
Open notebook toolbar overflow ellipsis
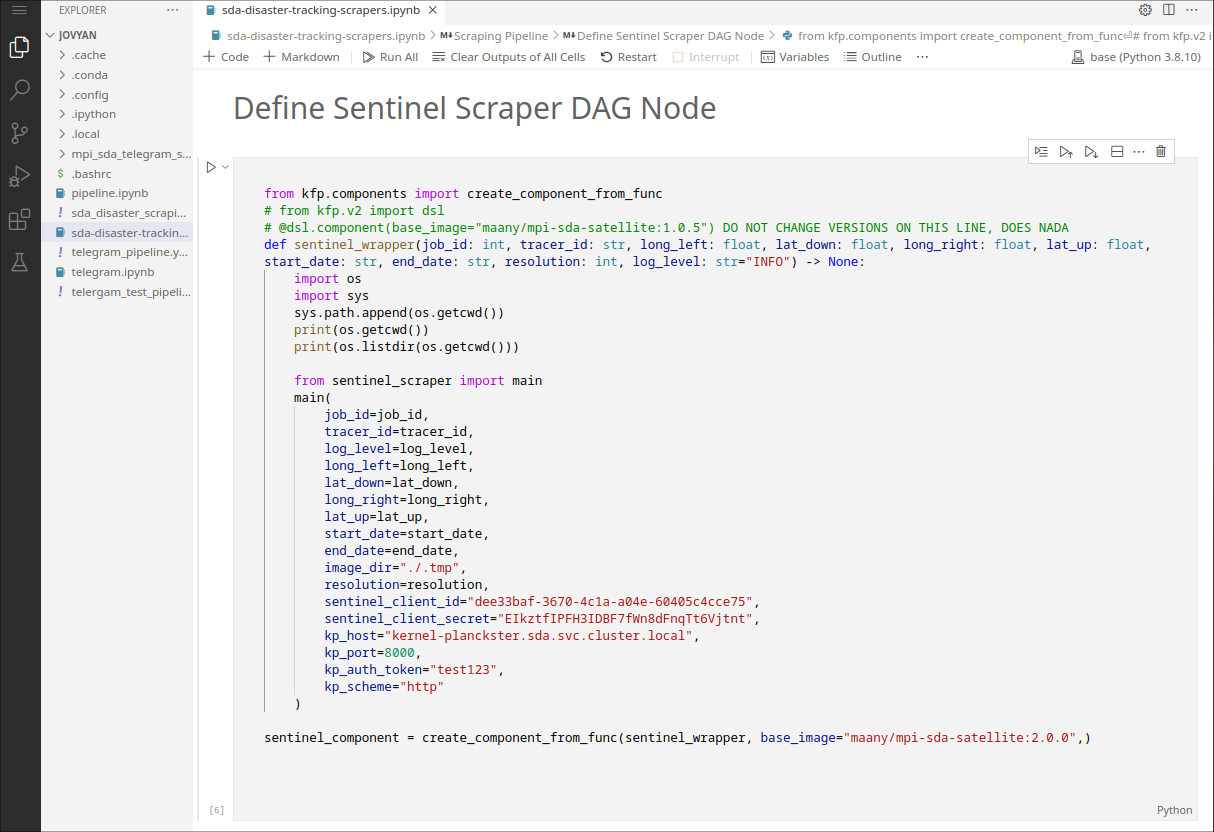[x=922, y=57]
